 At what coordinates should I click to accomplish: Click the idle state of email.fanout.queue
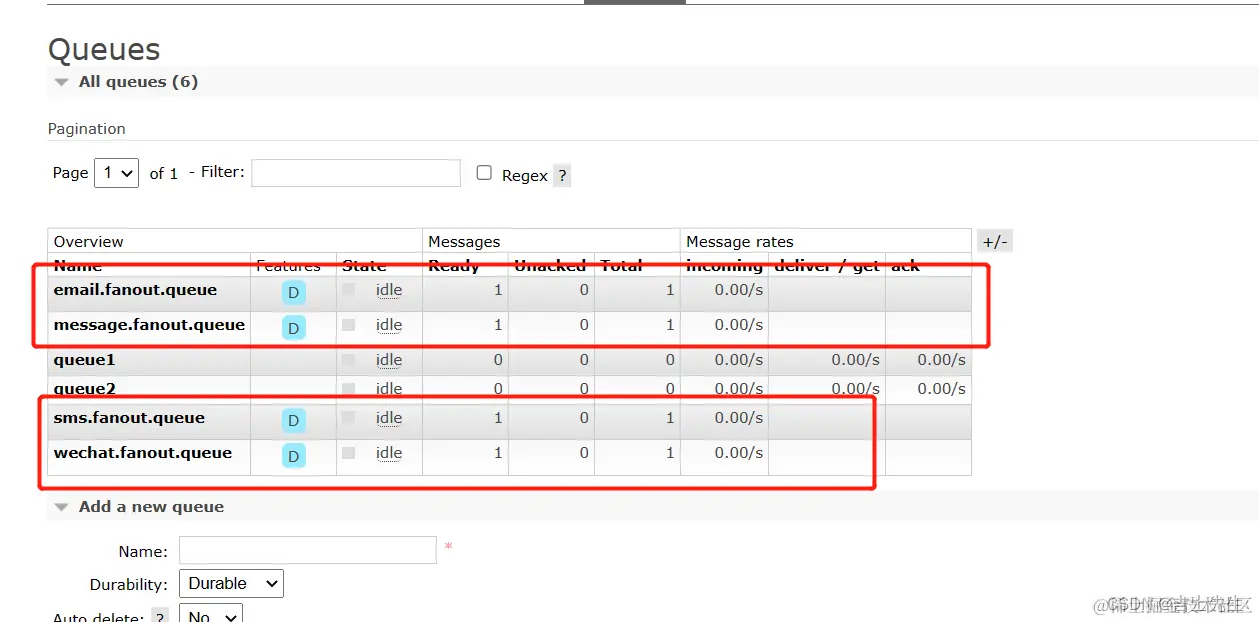point(389,290)
